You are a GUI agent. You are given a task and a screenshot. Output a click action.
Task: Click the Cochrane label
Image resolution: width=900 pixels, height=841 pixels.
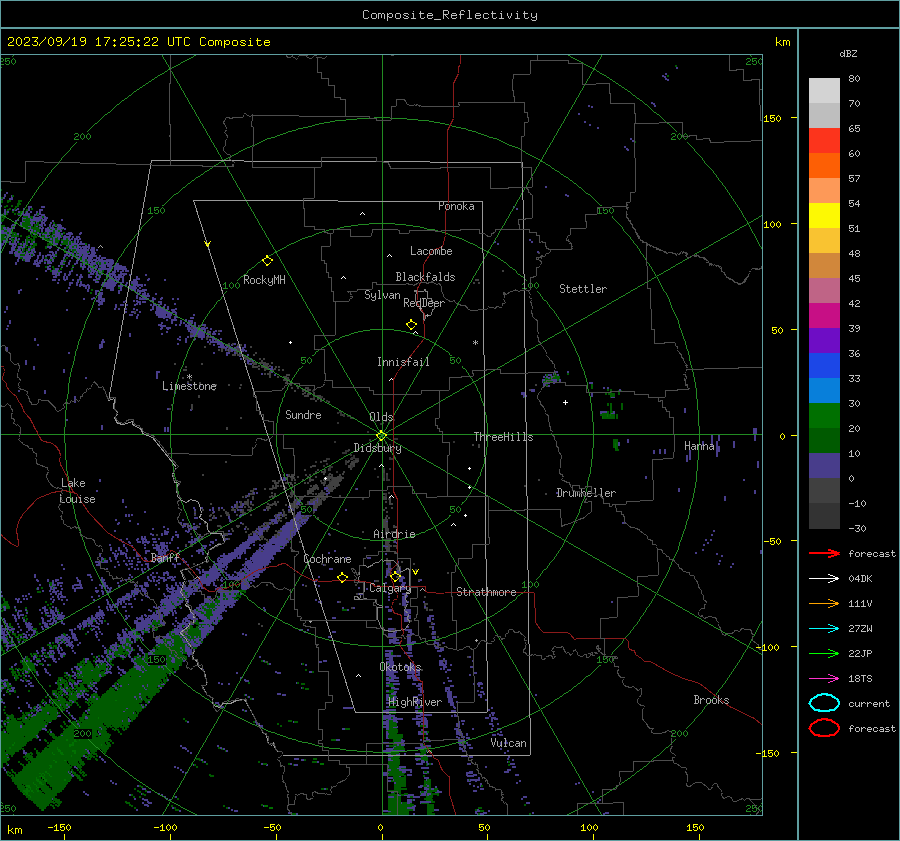[x=327, y=559]
